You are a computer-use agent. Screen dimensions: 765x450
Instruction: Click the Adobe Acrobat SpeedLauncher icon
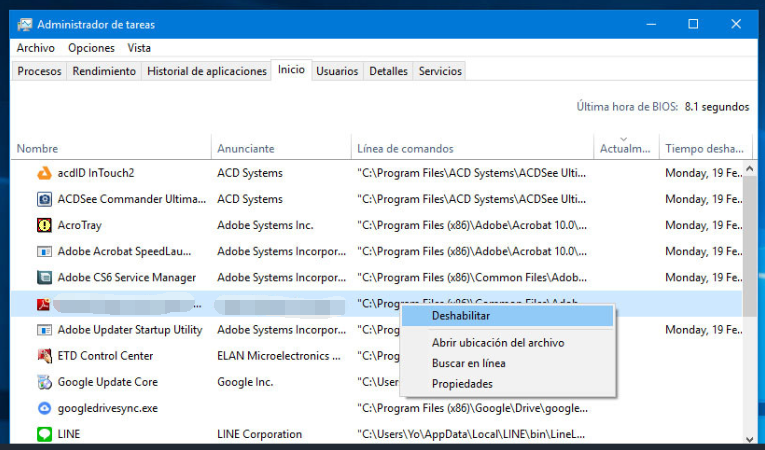(44, 251)
